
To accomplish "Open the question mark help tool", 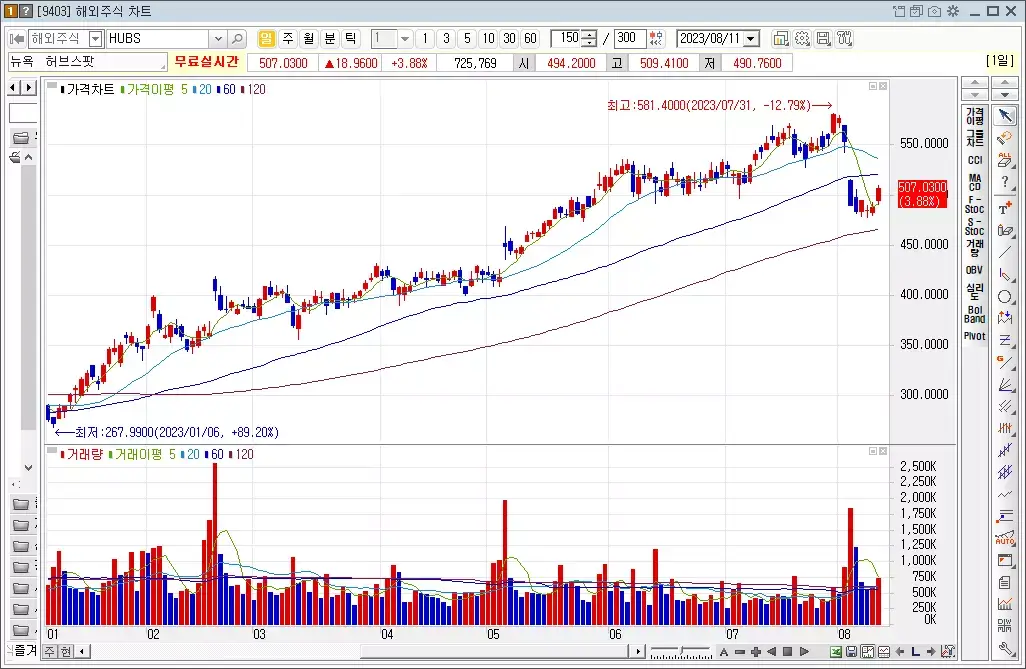I will (x=1005, y=183).
